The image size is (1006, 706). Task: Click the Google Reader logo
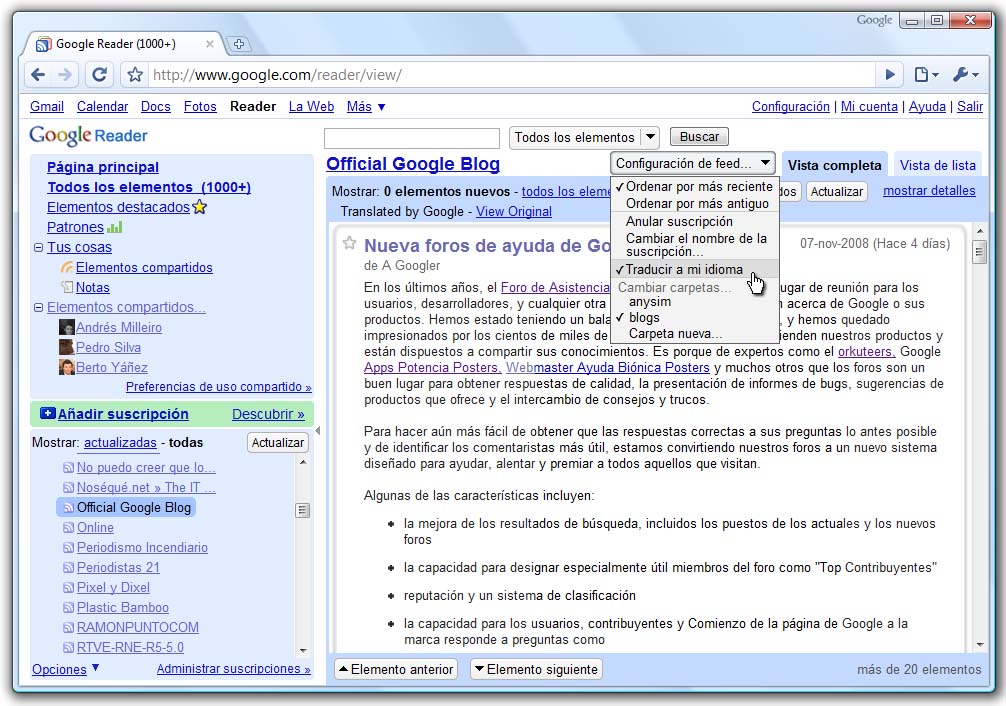89,135
